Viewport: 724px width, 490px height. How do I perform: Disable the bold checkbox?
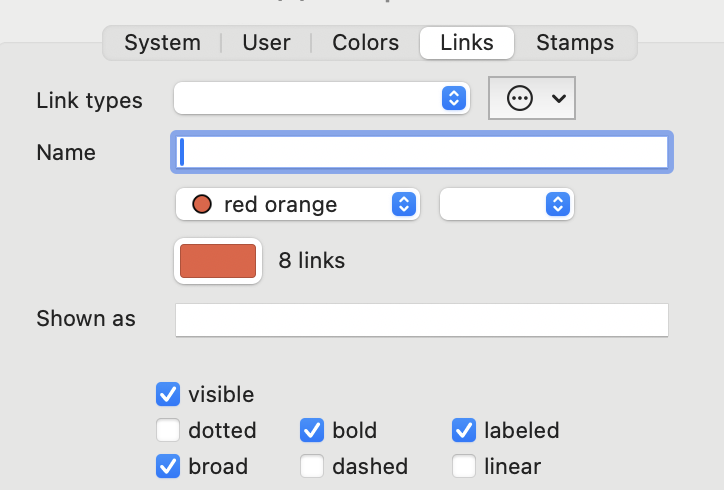tap(312, 430)
